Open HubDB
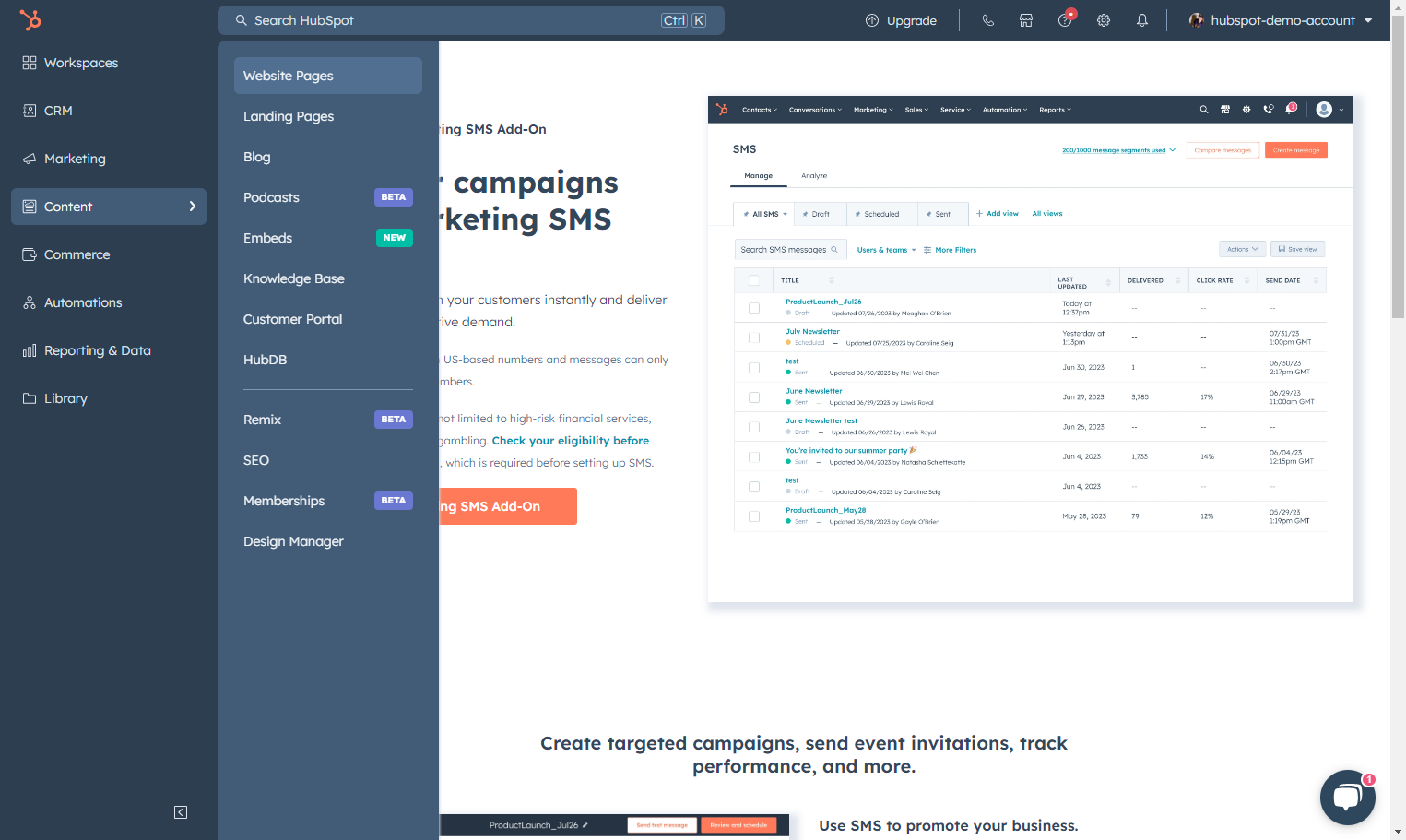Image resolution: width=1406 pixels, height=840 pixels. (x=328, y=360)
